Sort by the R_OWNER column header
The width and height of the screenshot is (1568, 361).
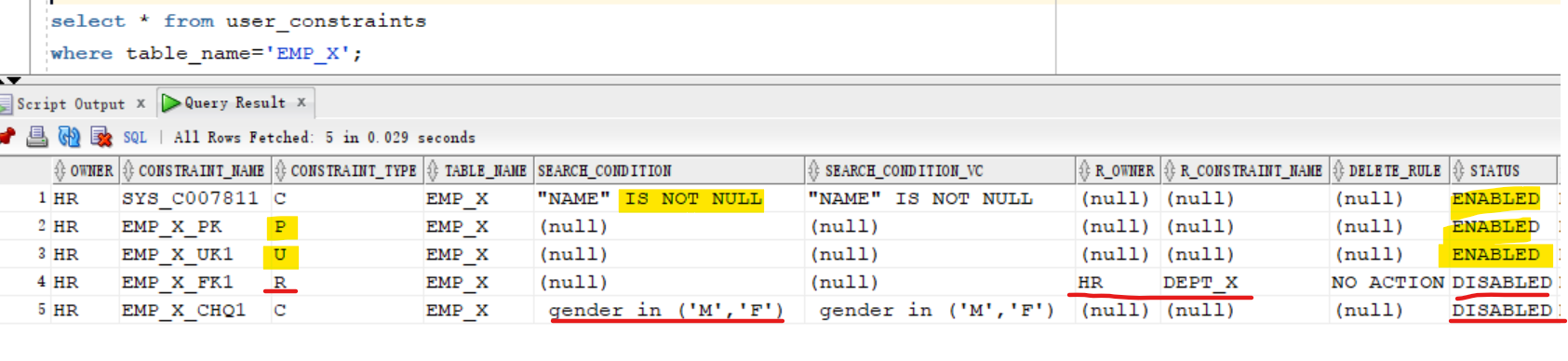1118,171
